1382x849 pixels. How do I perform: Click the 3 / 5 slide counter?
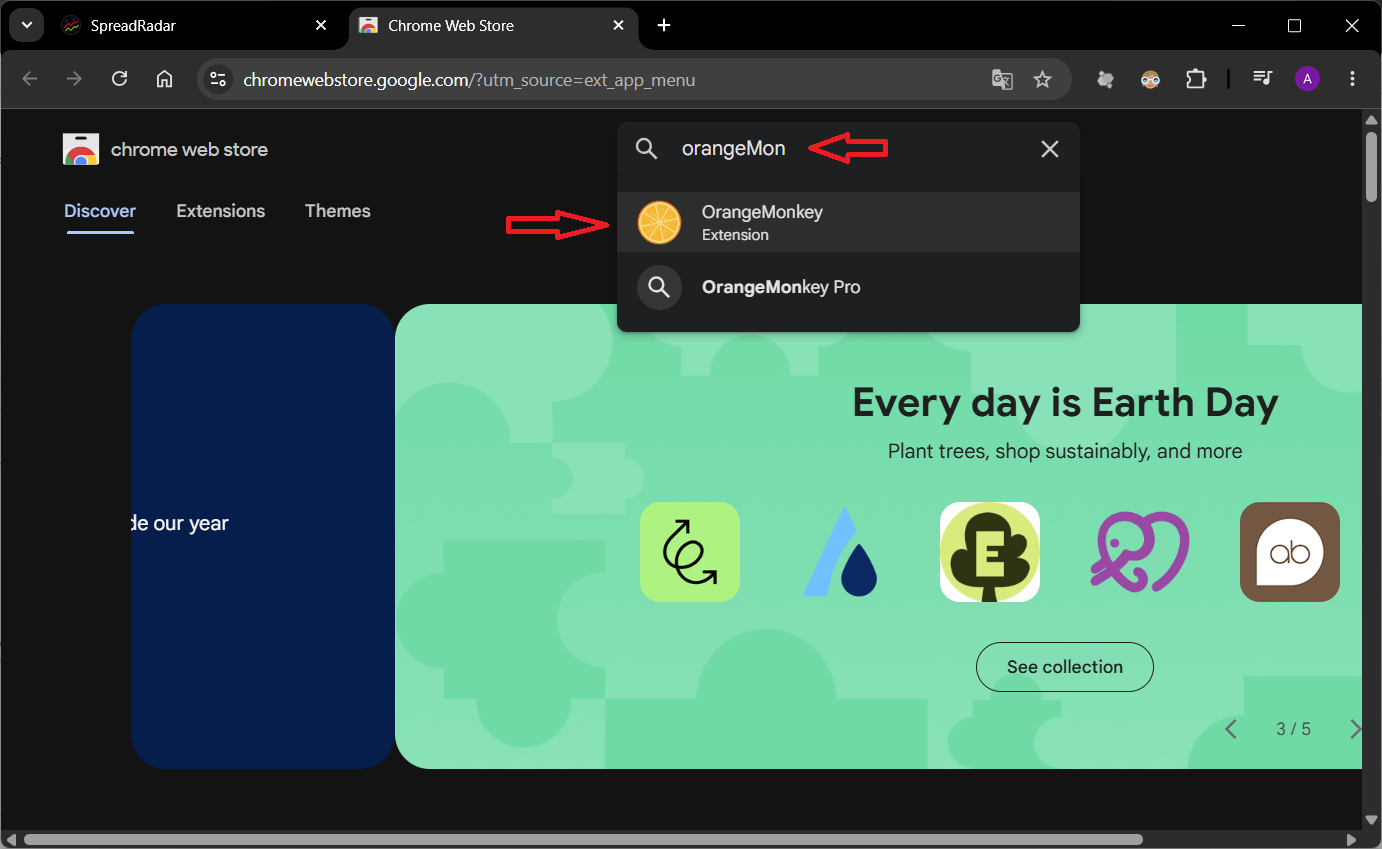(1293, 729)
